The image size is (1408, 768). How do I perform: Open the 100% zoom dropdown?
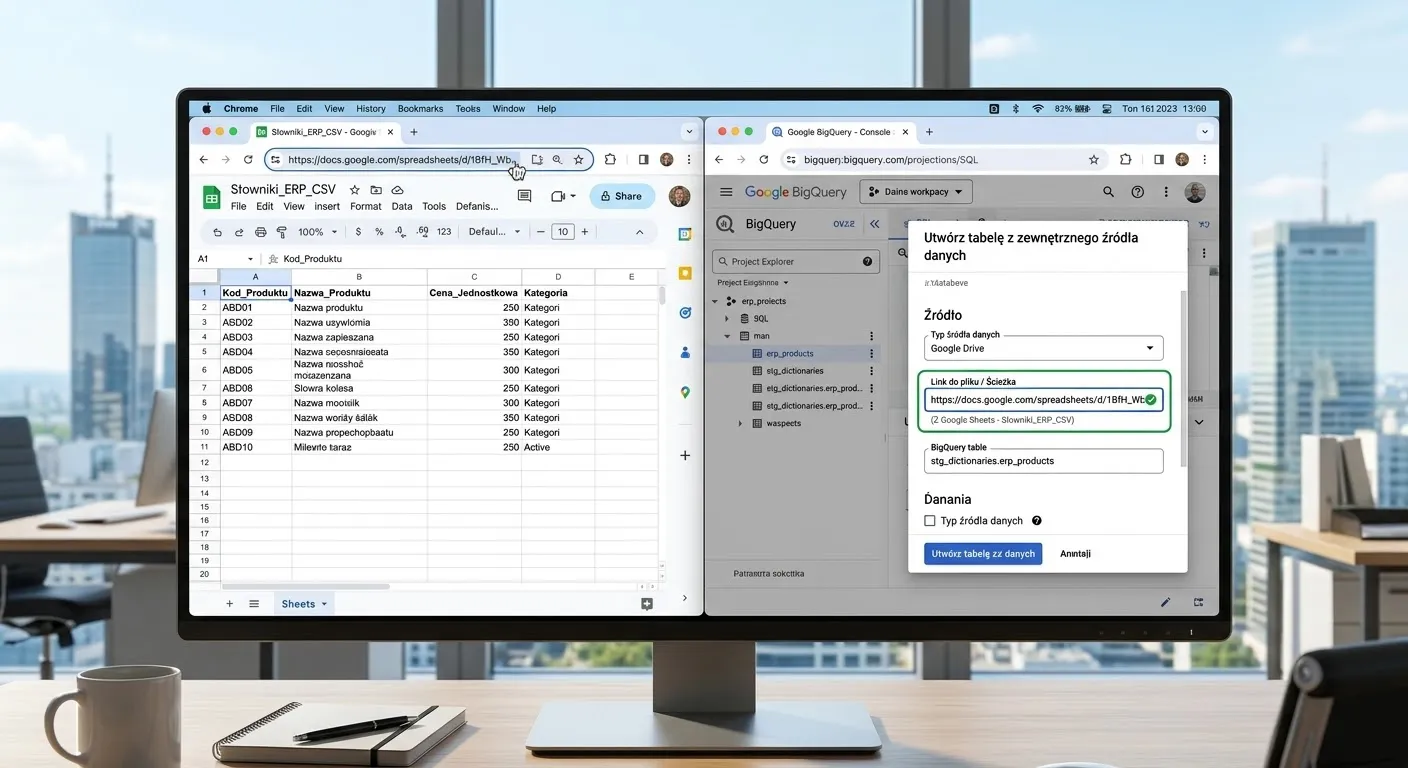point(318,232)
